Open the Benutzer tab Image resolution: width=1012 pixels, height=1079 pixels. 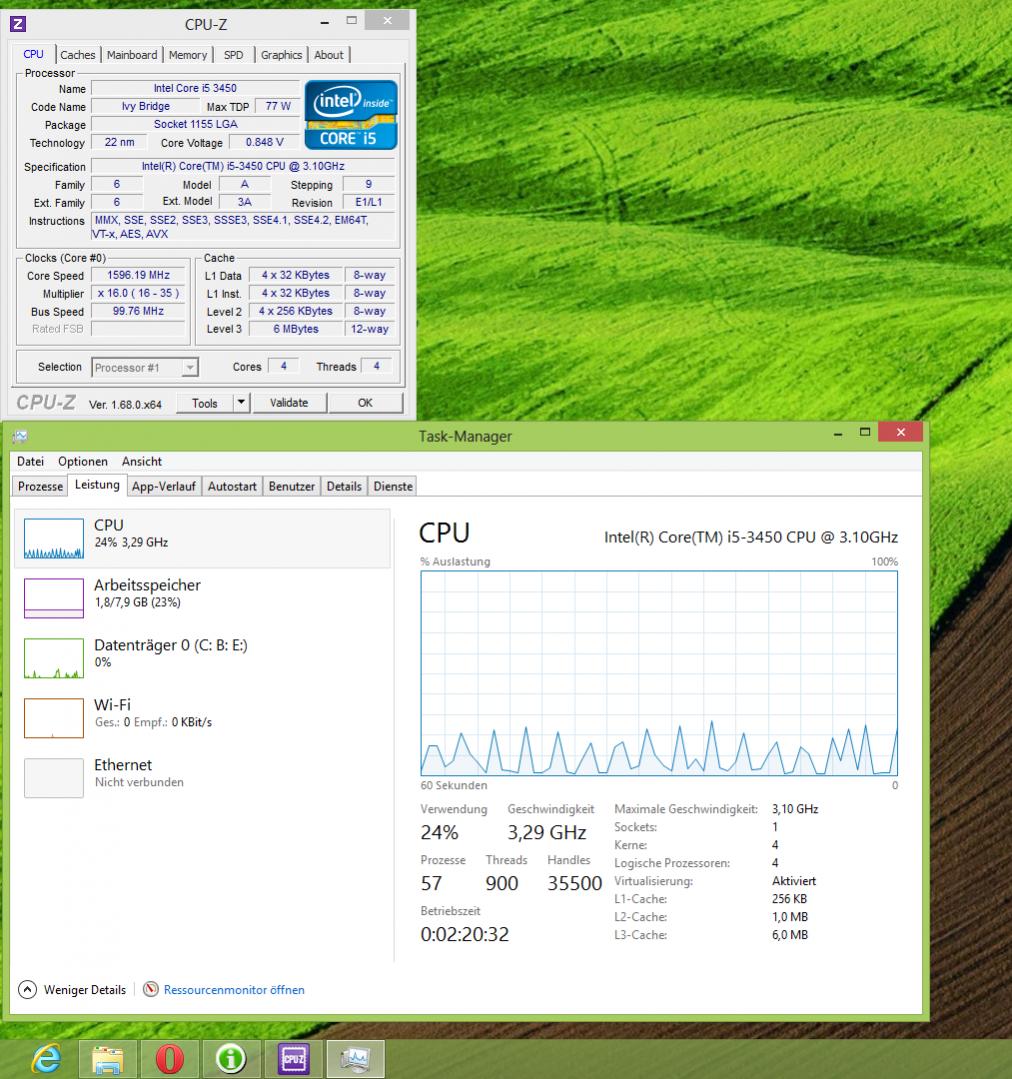[292, 486]
